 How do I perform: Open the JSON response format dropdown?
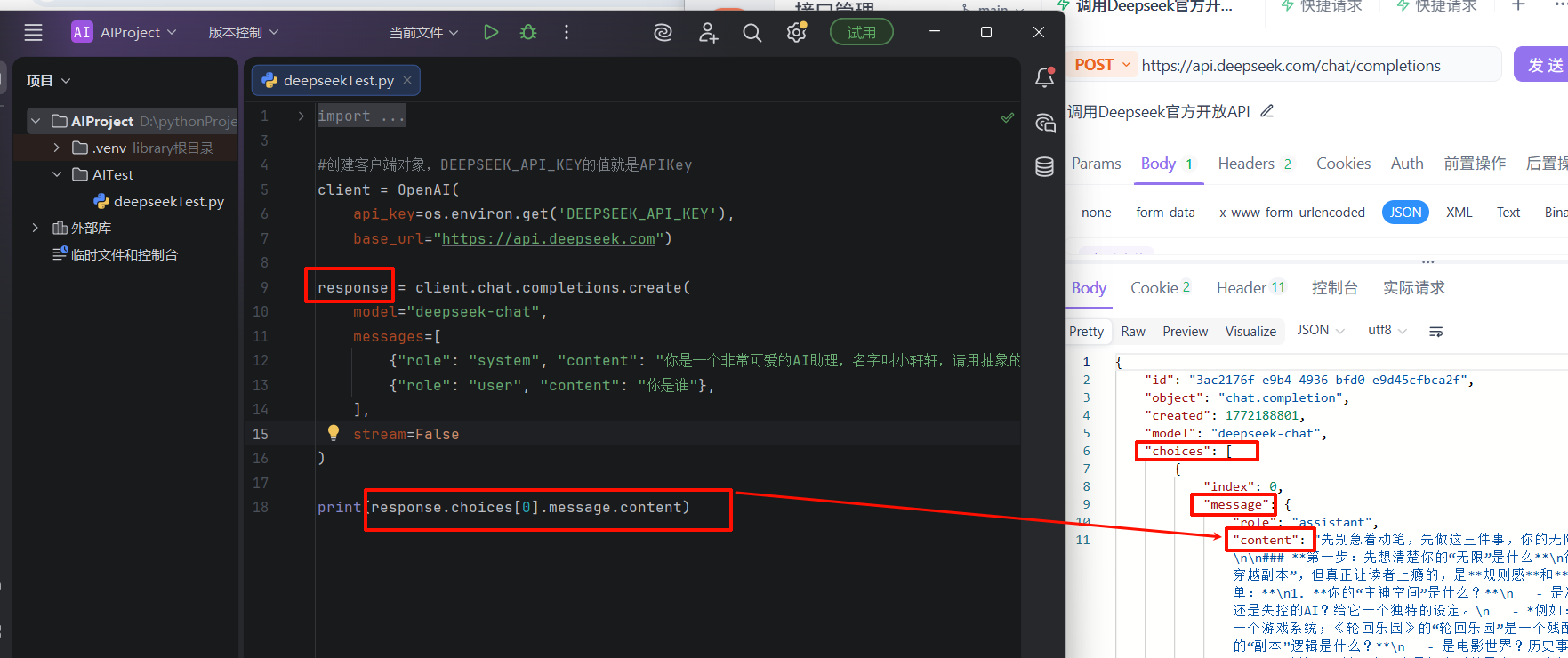click(x=1321, y=330)
